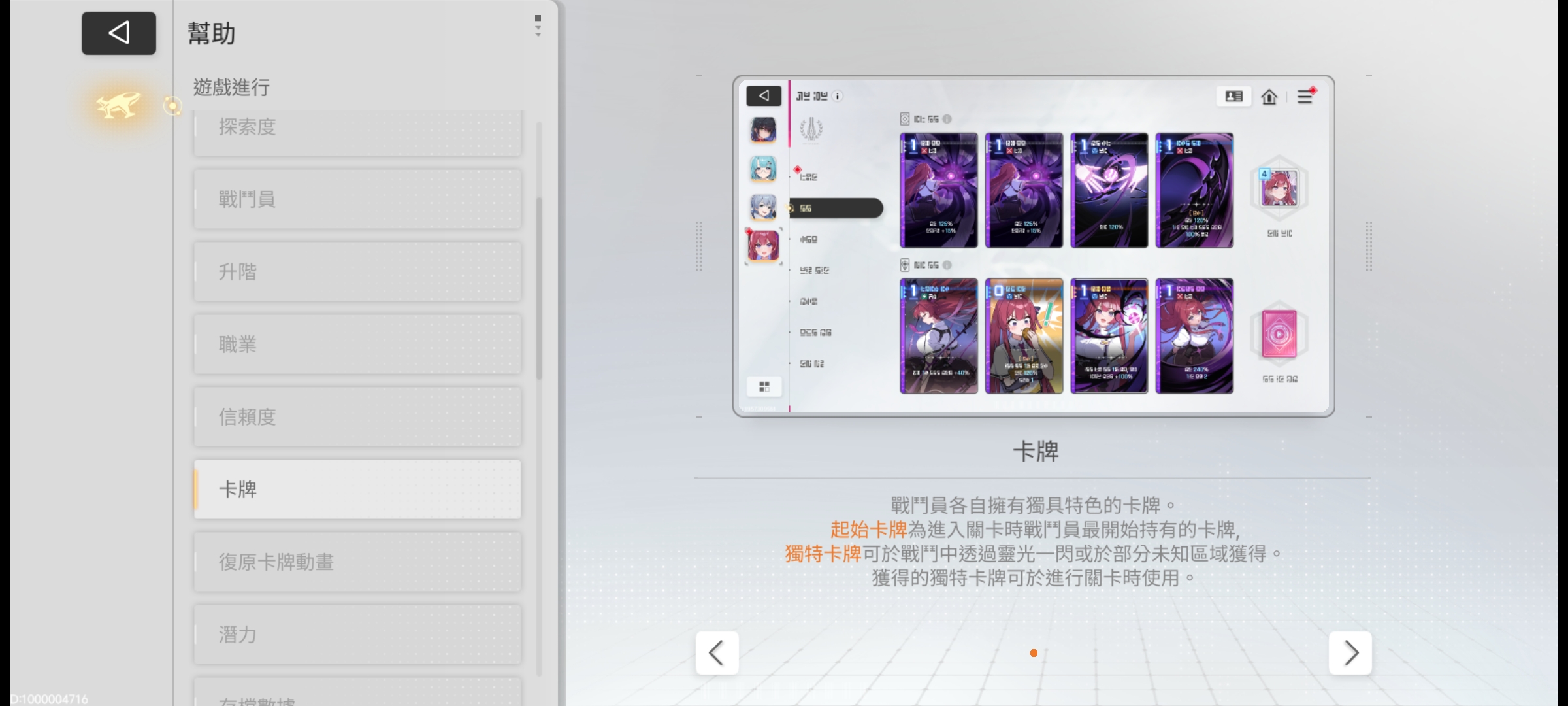Click the red-haired character avatar in preview
Viewport: 1568px width, 706px height.
763,246
